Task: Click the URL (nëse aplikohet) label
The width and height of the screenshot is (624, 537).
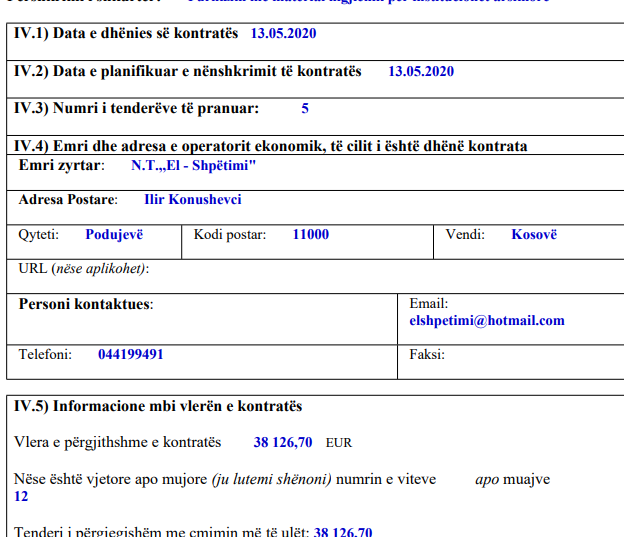Action: click(x=84, y=269)
